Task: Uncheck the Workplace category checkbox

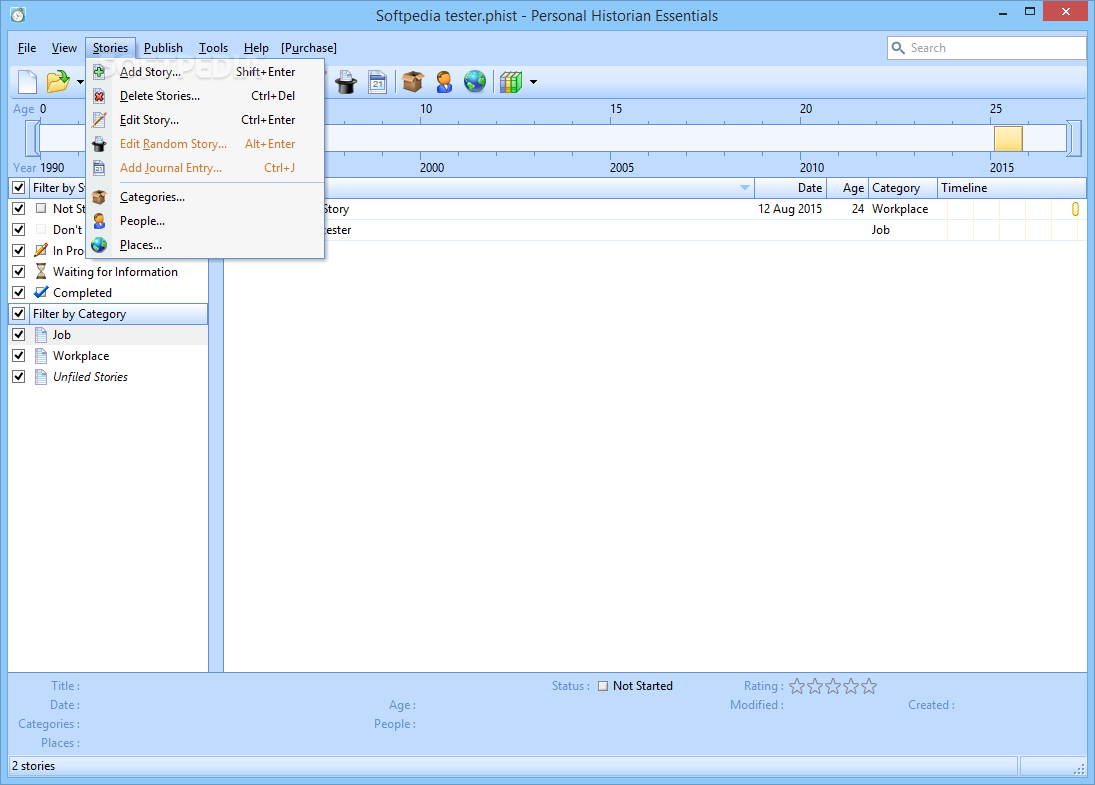Action: click(x=19, y=355)
